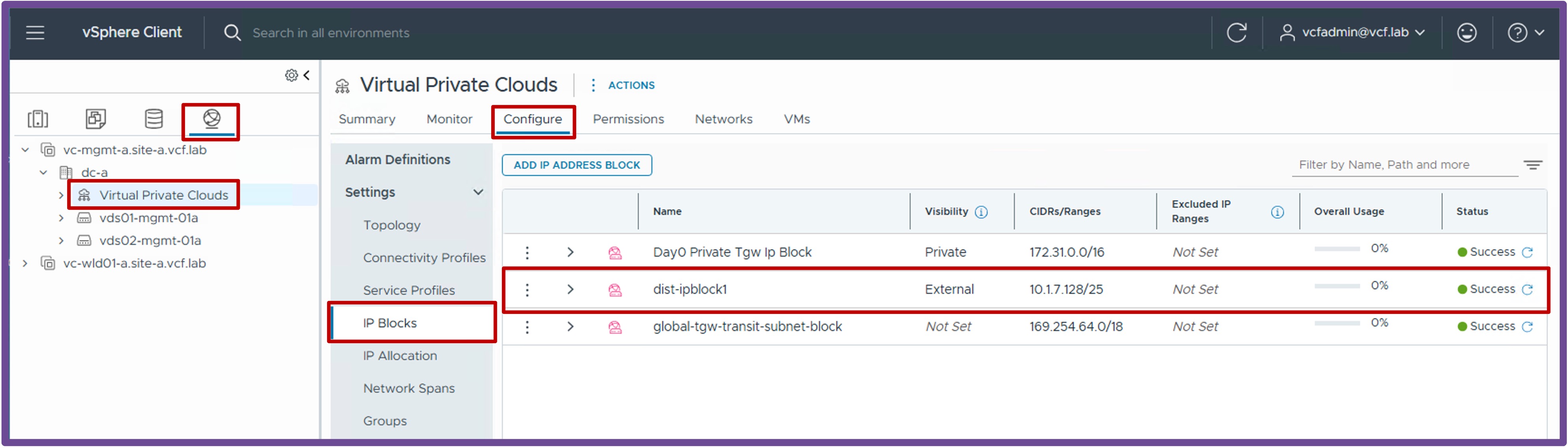Viewport: 1568px width, 448px height.
Task: Click usage bar of Day0 Private Tgw Ip Block
Action: [1337, 249]
